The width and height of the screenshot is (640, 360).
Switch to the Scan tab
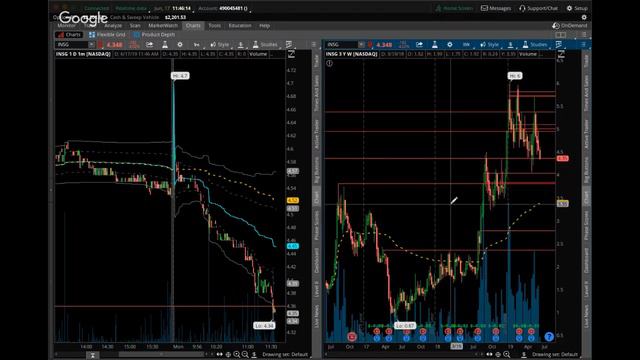[135, 25]
